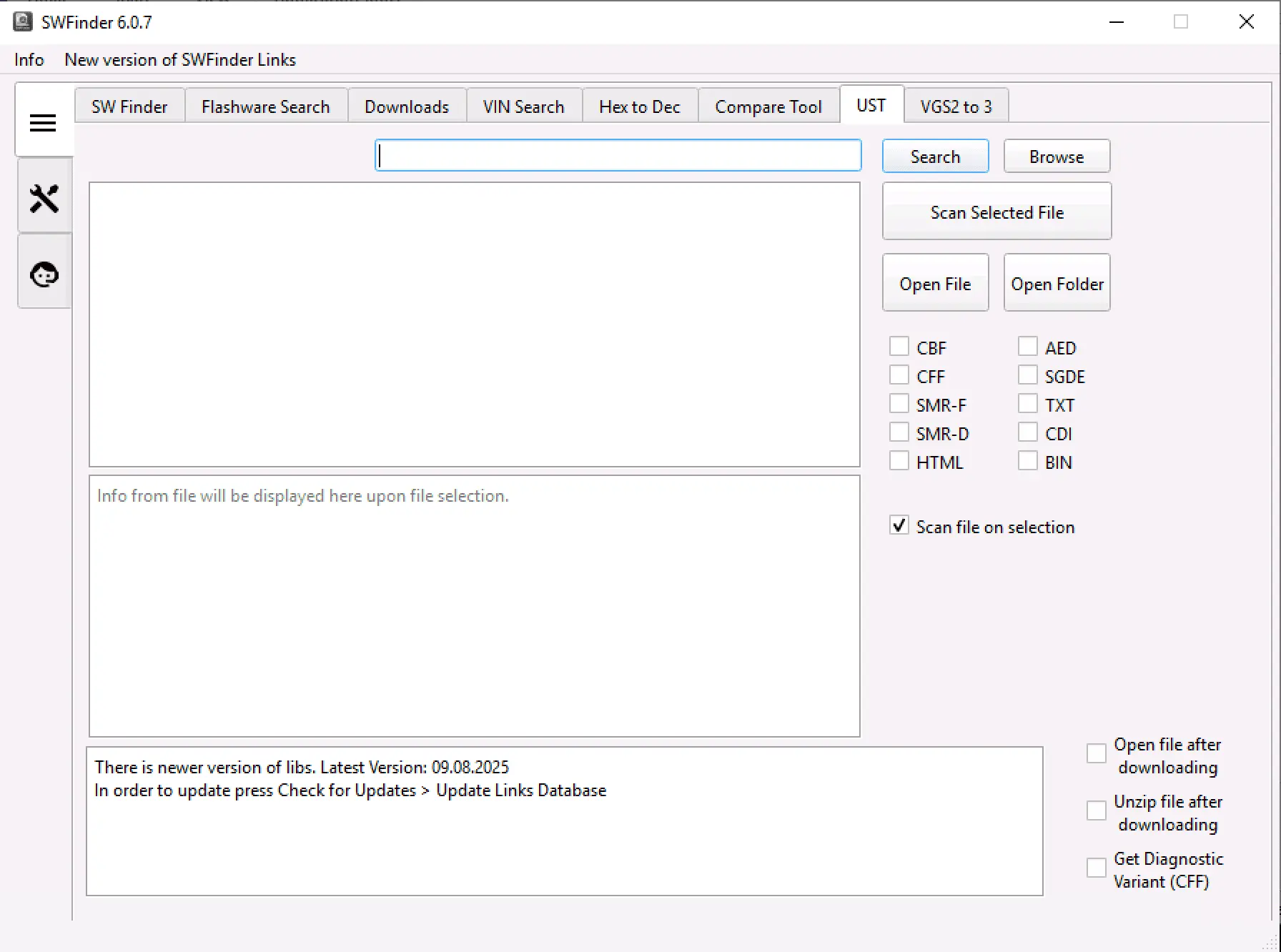Enable the CDI checkbox

[x=1028, y=432]
